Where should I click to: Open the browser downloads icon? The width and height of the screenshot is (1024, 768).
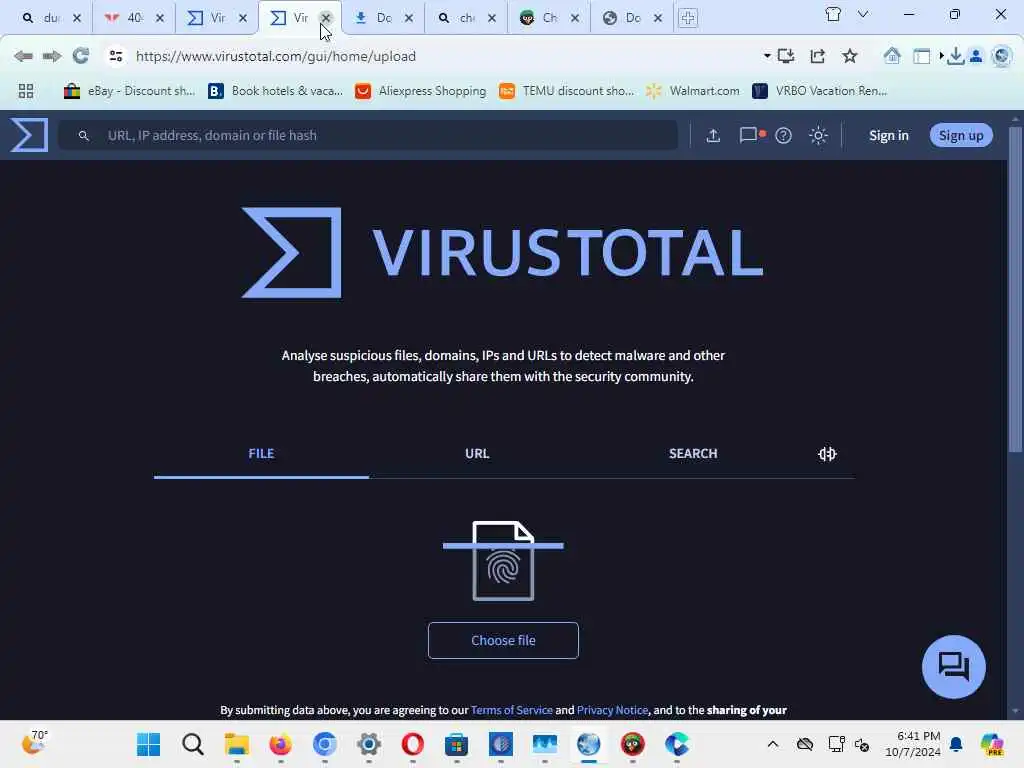tap(955, 56)
